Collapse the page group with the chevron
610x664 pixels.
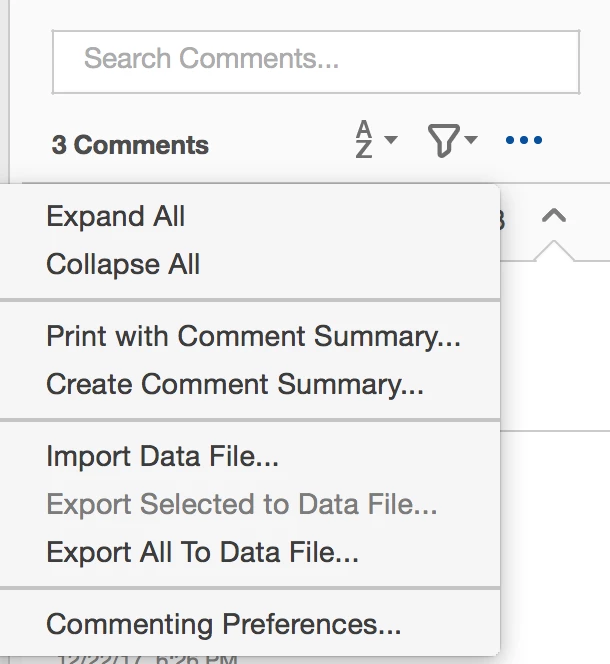coord(554,216)
